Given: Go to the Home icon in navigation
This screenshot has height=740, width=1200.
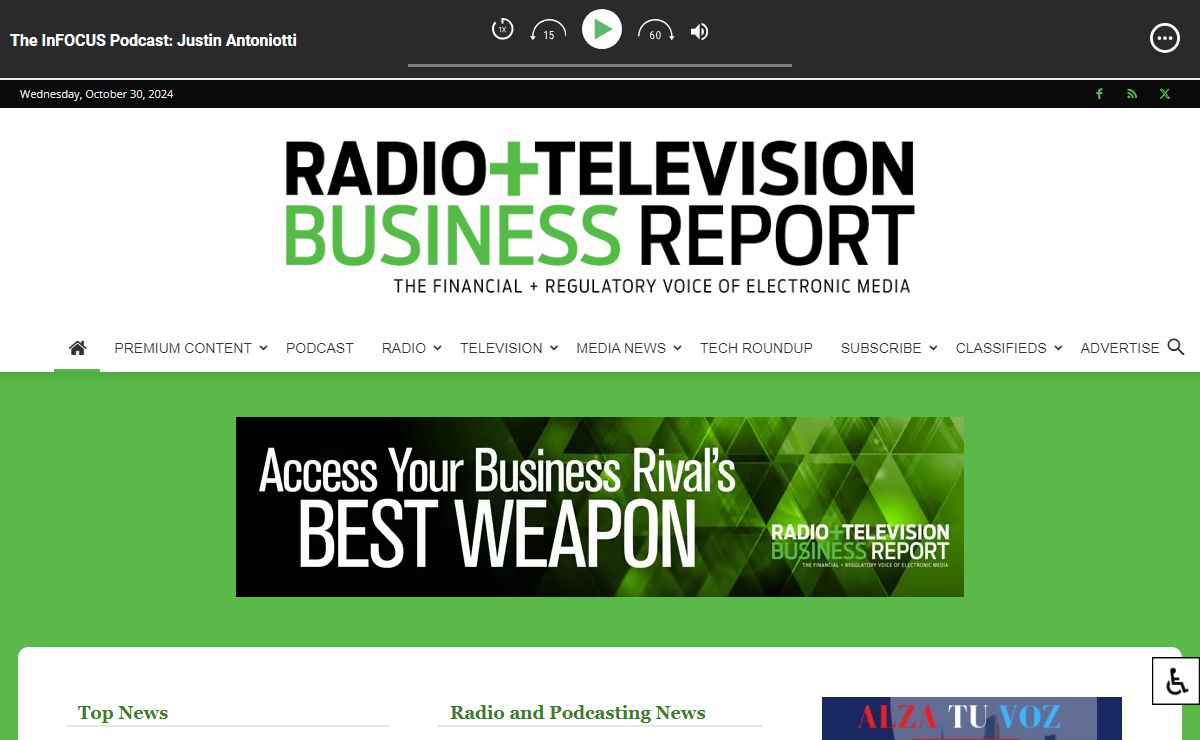Looking at the screenshot, I should [77, 348].
